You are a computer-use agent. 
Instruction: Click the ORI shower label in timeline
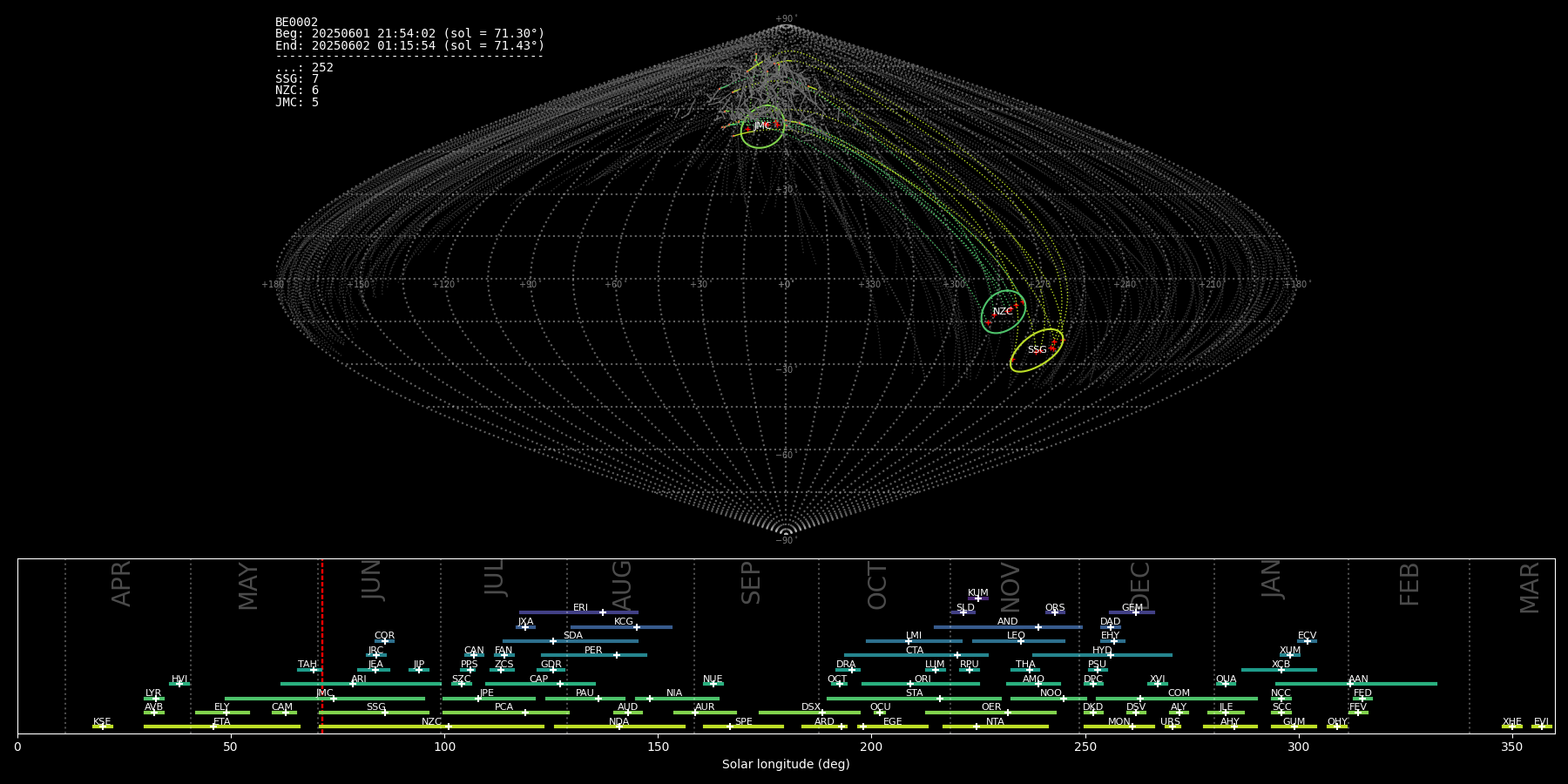(923, 679)
